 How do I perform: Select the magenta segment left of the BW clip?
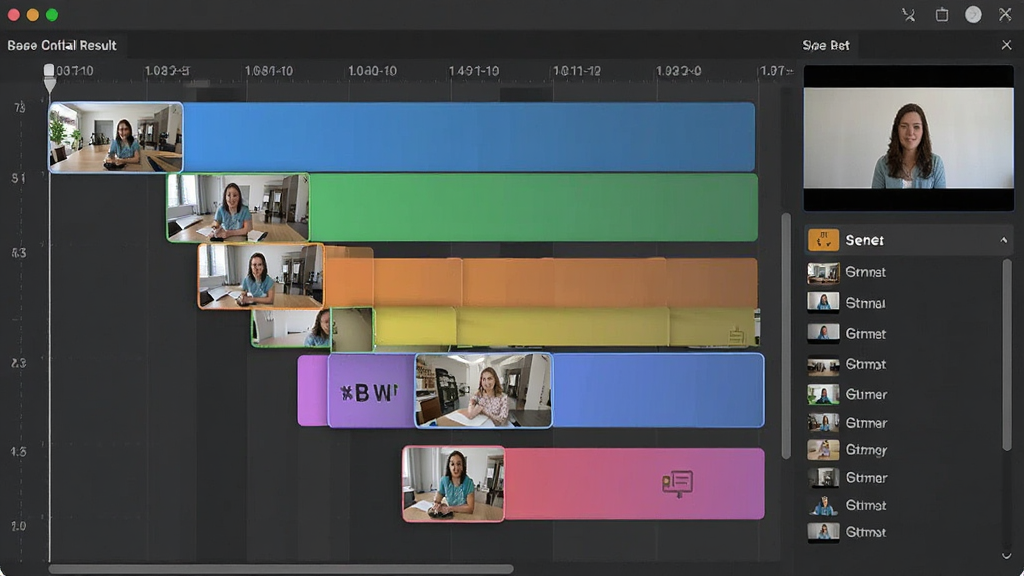[x=313, y=391]
